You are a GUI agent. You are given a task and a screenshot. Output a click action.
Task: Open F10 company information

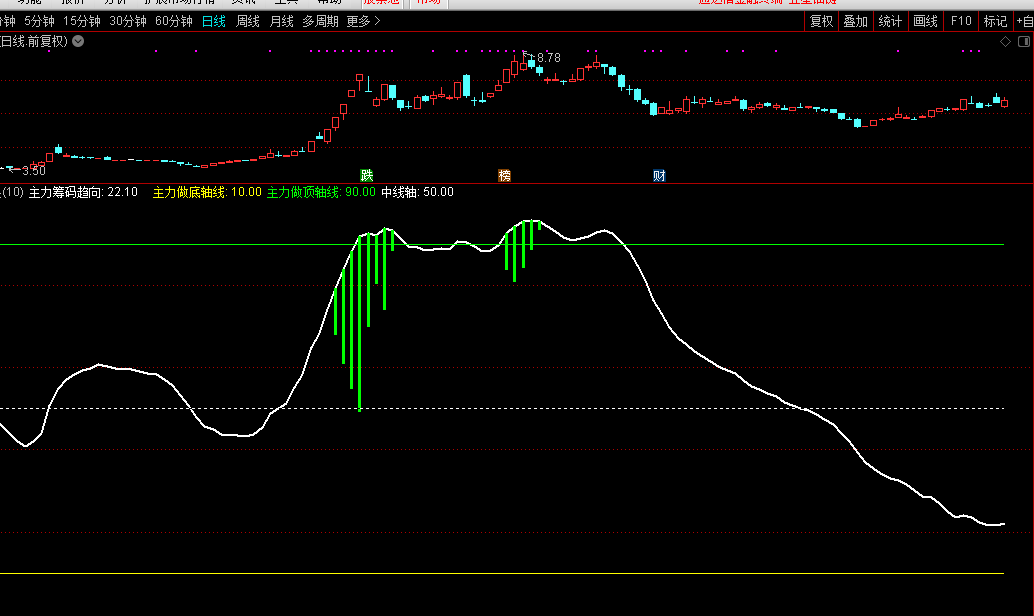point(961,21)
